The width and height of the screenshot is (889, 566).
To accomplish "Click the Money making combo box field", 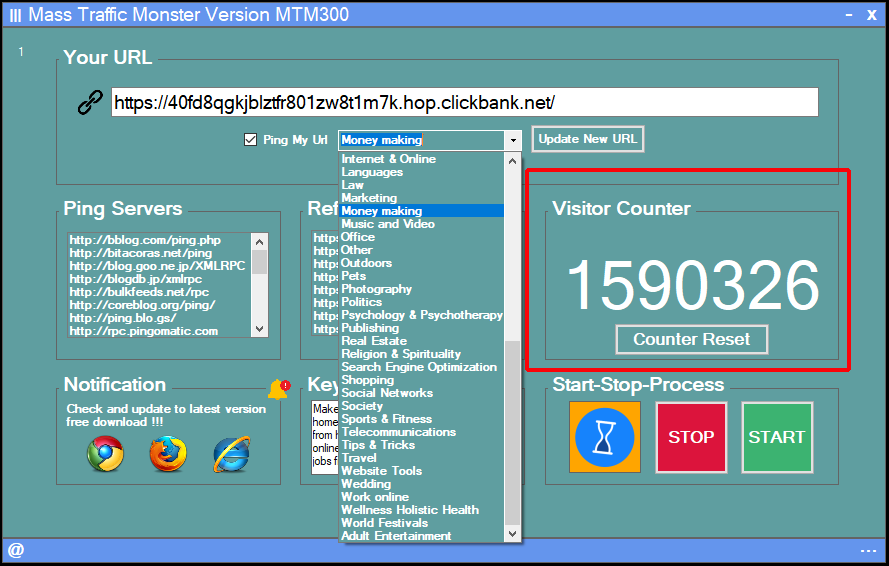I will [x=422, y=140].
